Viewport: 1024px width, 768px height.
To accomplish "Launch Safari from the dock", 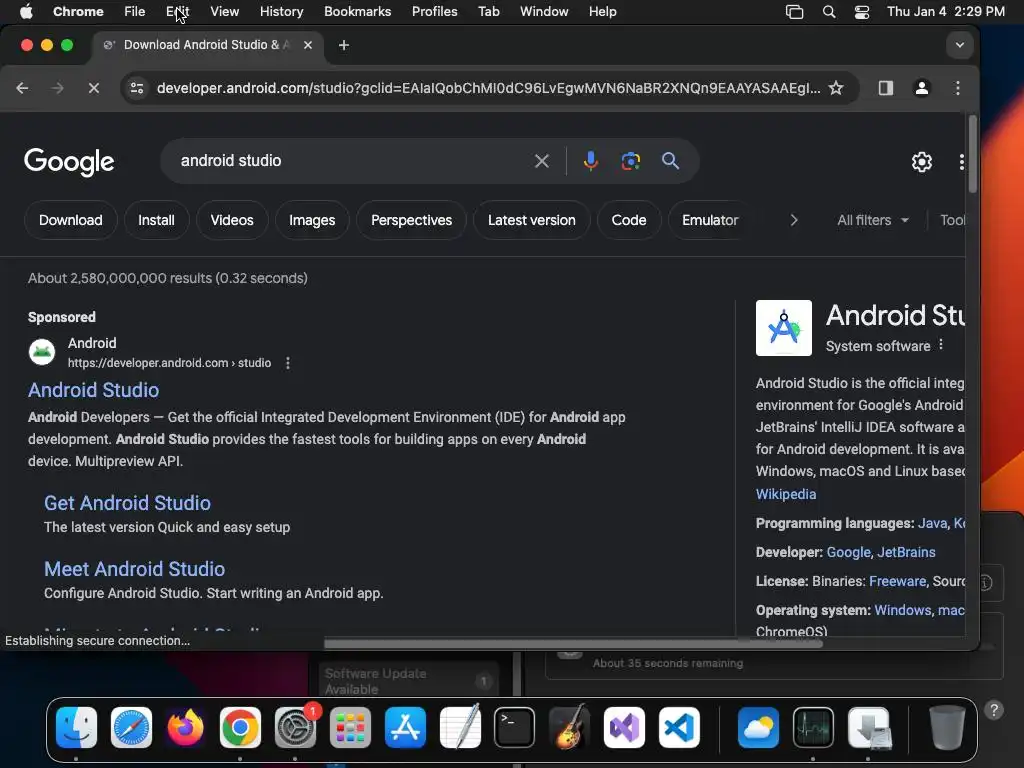I will pyautogui.click(x=131, y=728).
